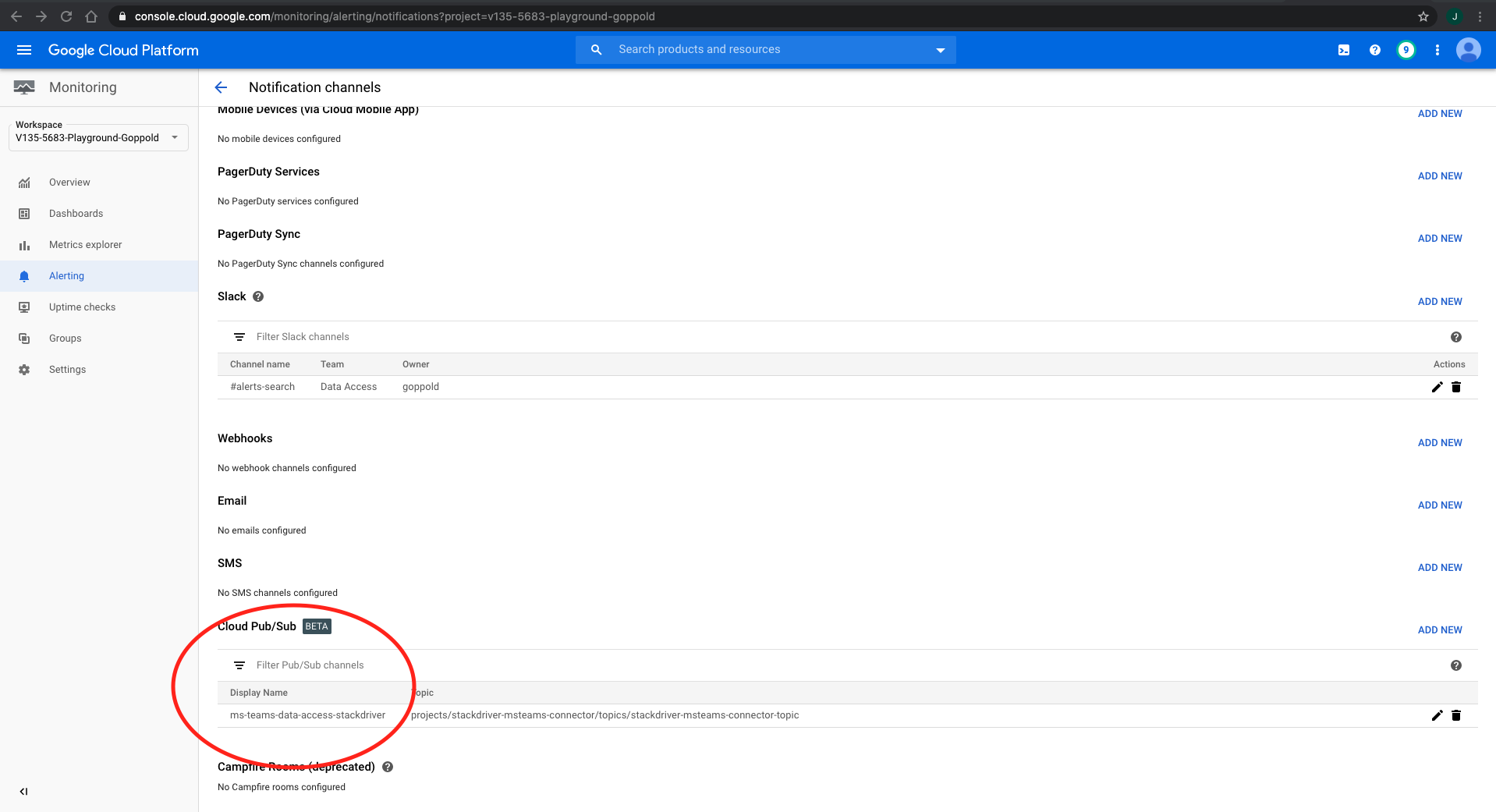
Task: Open Uptime checks in the sidebar
Action: (x=99, y=307)
